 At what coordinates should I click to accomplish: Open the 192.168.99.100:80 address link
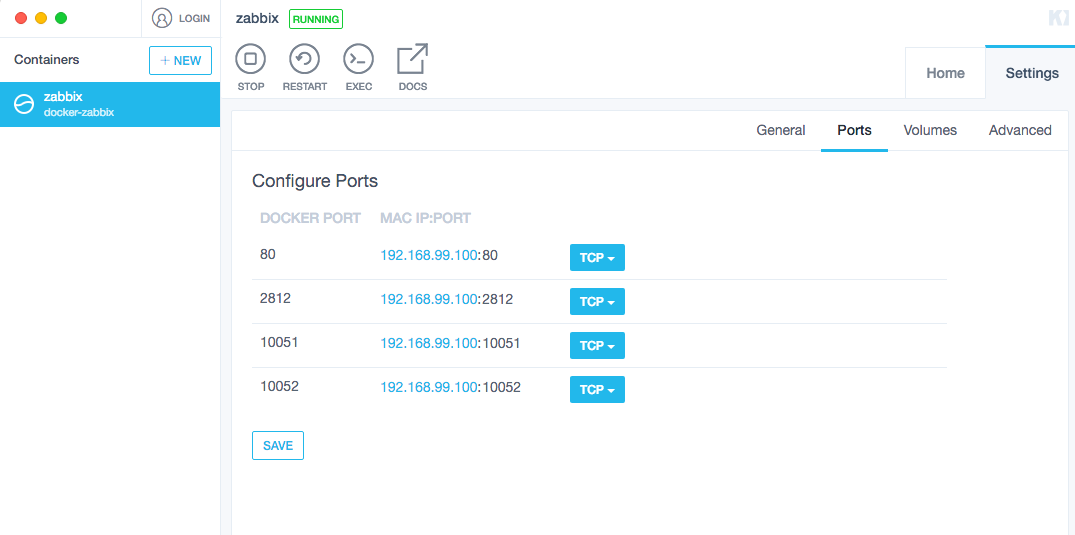439,255
